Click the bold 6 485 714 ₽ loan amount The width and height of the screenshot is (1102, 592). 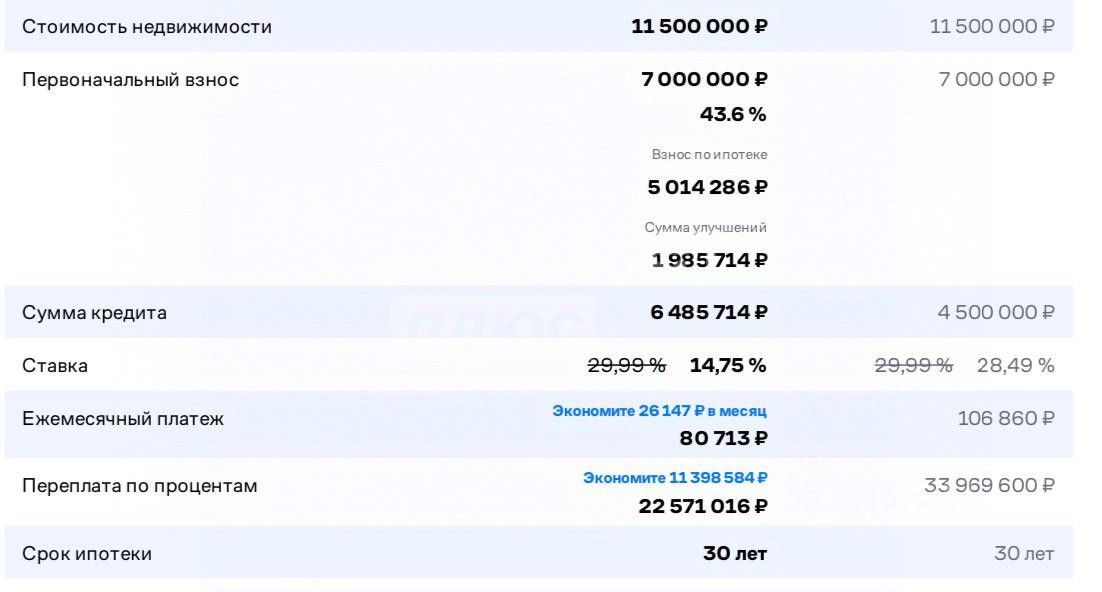pyautogui.click(x=709, y=311)
